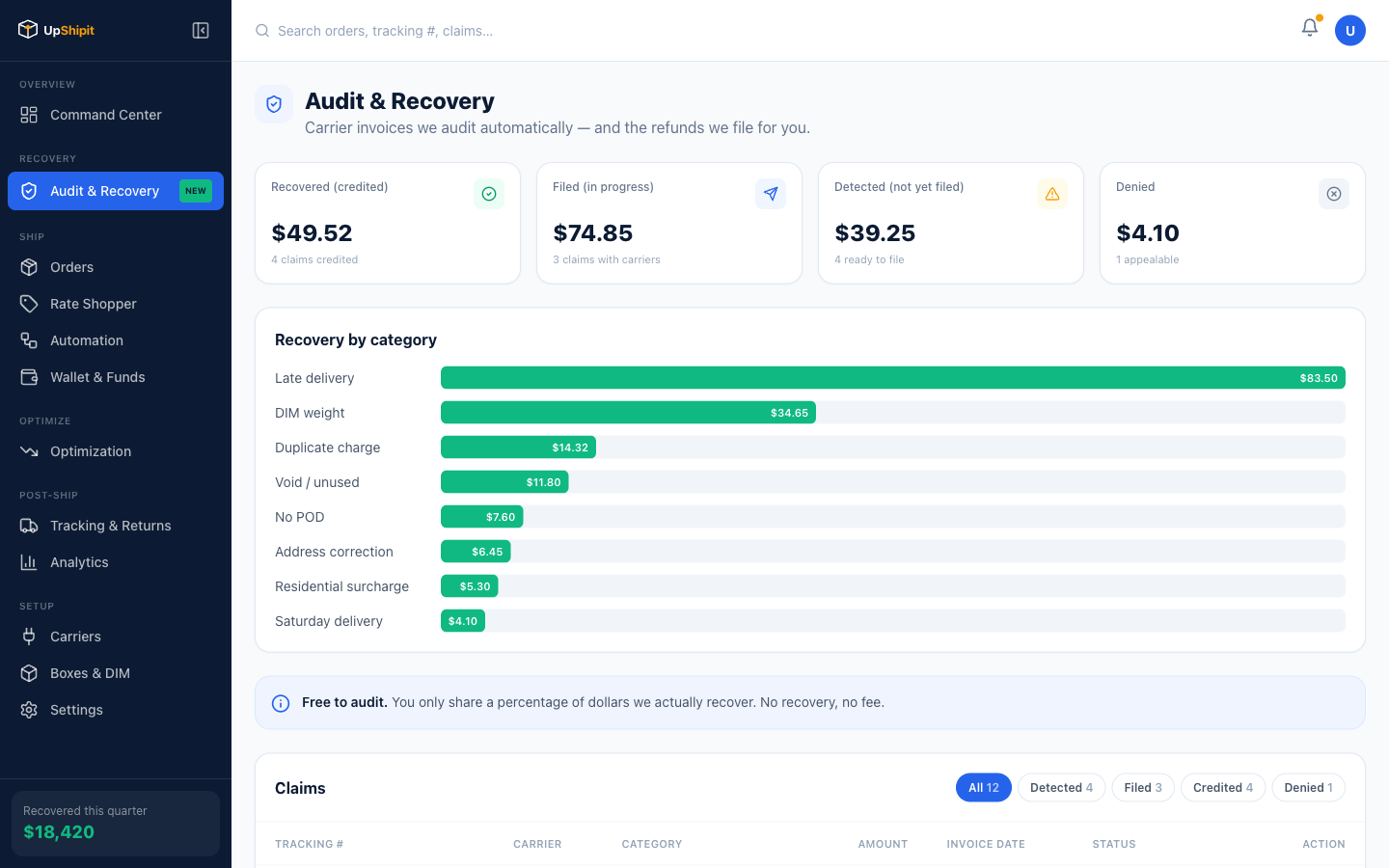Image resolution: width=1389 pixels, height=868 pixels.
Task: Click the Saturday delivery $4.10 bar
Action: (x=463, y=621)
